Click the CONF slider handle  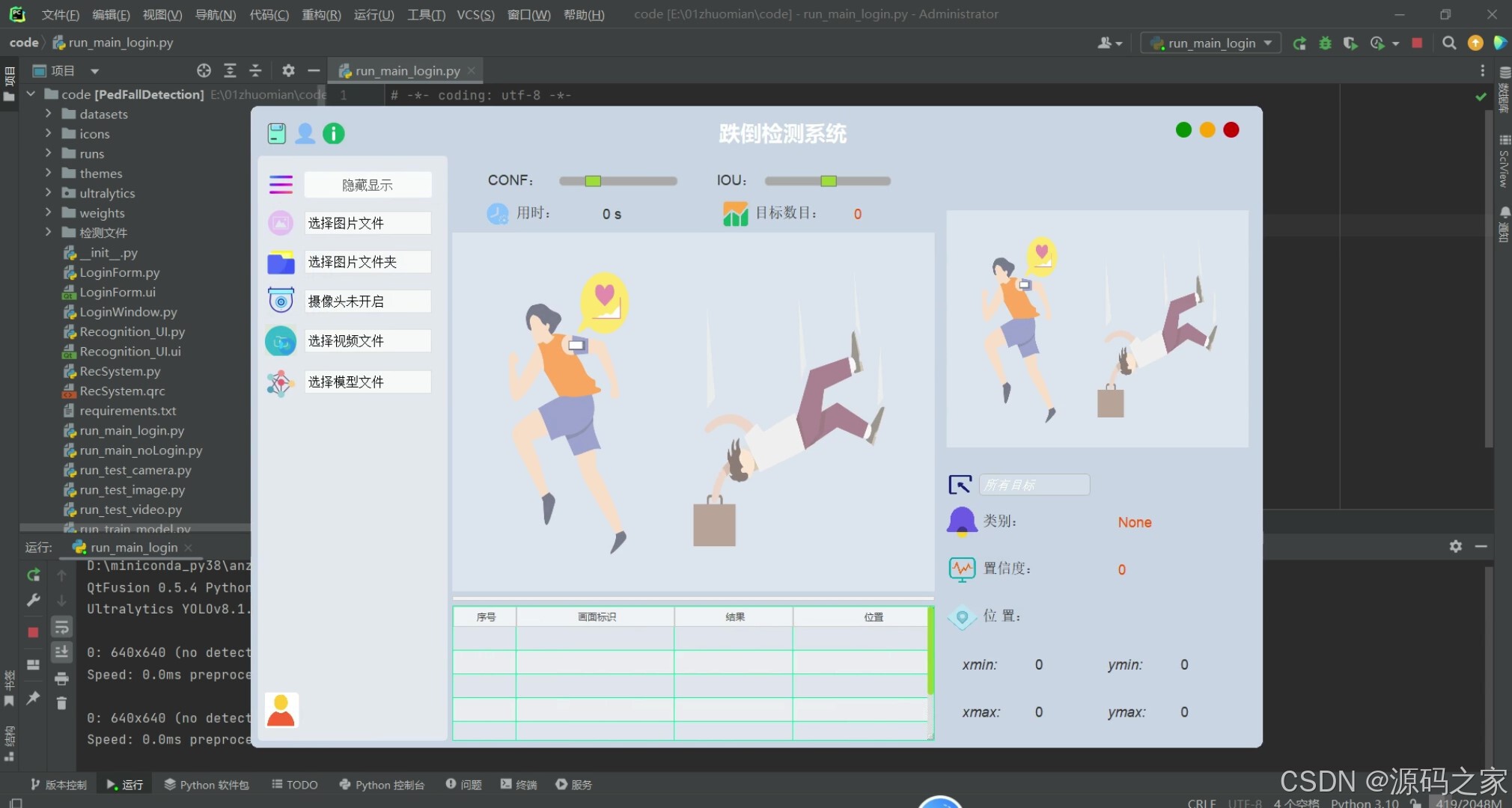click(593, 181)
